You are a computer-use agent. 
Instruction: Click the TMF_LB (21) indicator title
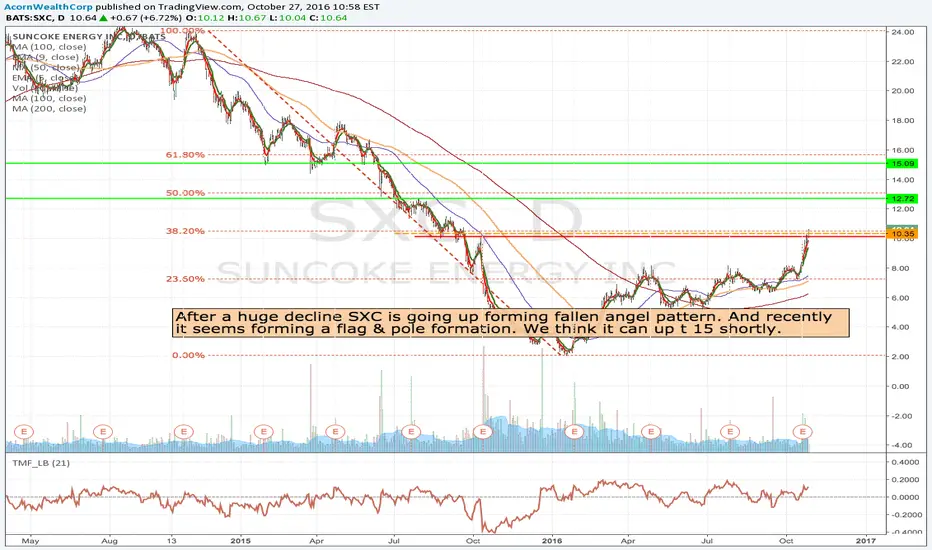(x=41, y=463)
